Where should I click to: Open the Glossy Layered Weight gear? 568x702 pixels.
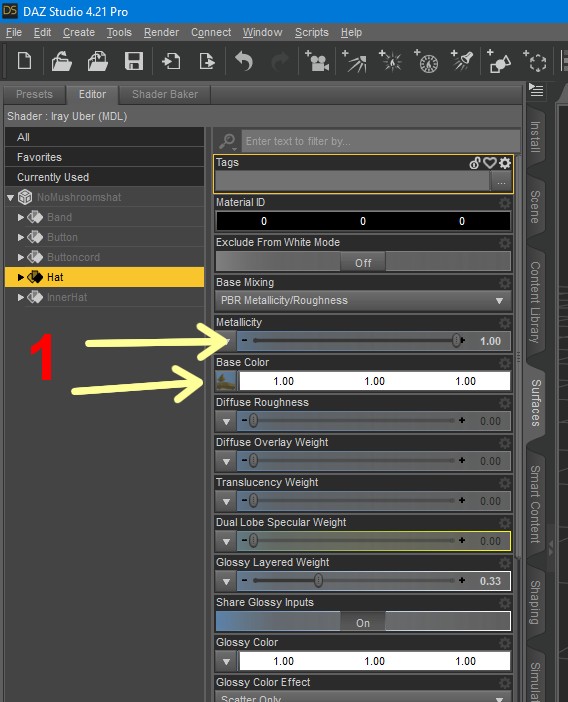505,563
